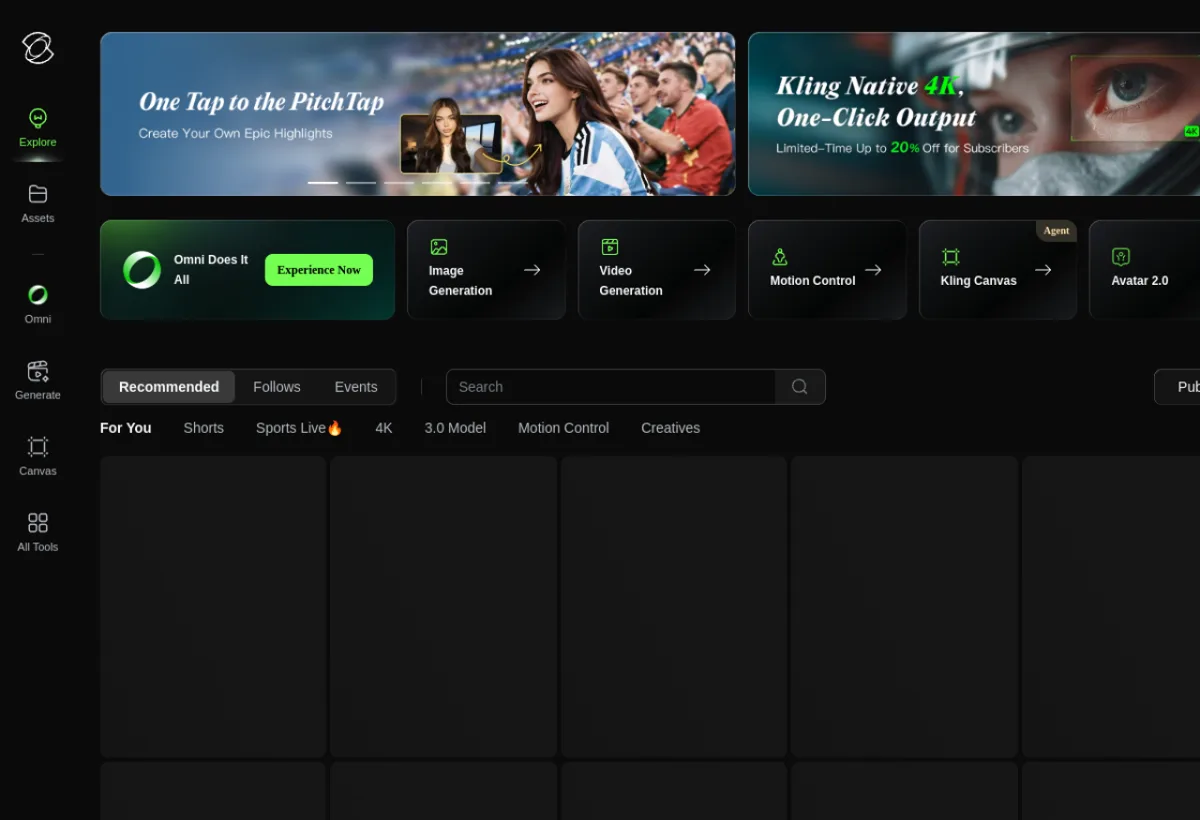Open the Kling Canvas card
The width and height of the screenshot is (1200, 820).
point(998,270)
